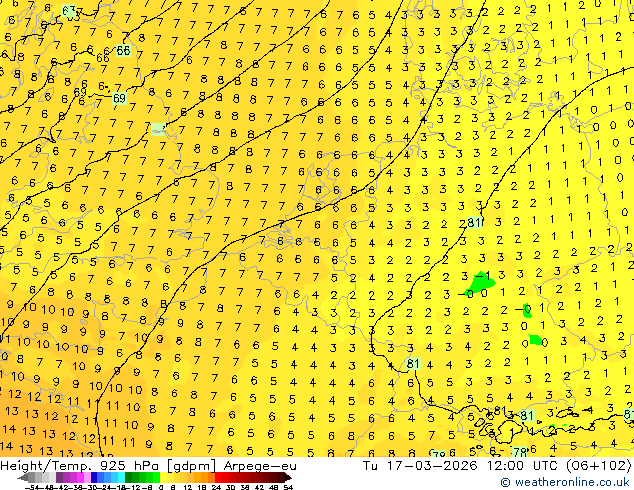
Task: Click the '54' value at scale's right end
Action: [288, 487]
